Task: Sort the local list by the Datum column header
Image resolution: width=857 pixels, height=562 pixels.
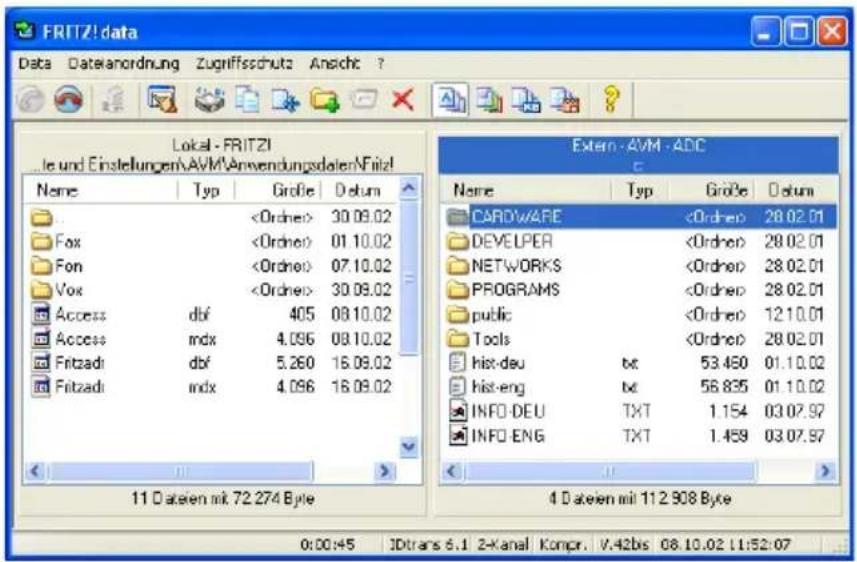Action: (359, 190)
